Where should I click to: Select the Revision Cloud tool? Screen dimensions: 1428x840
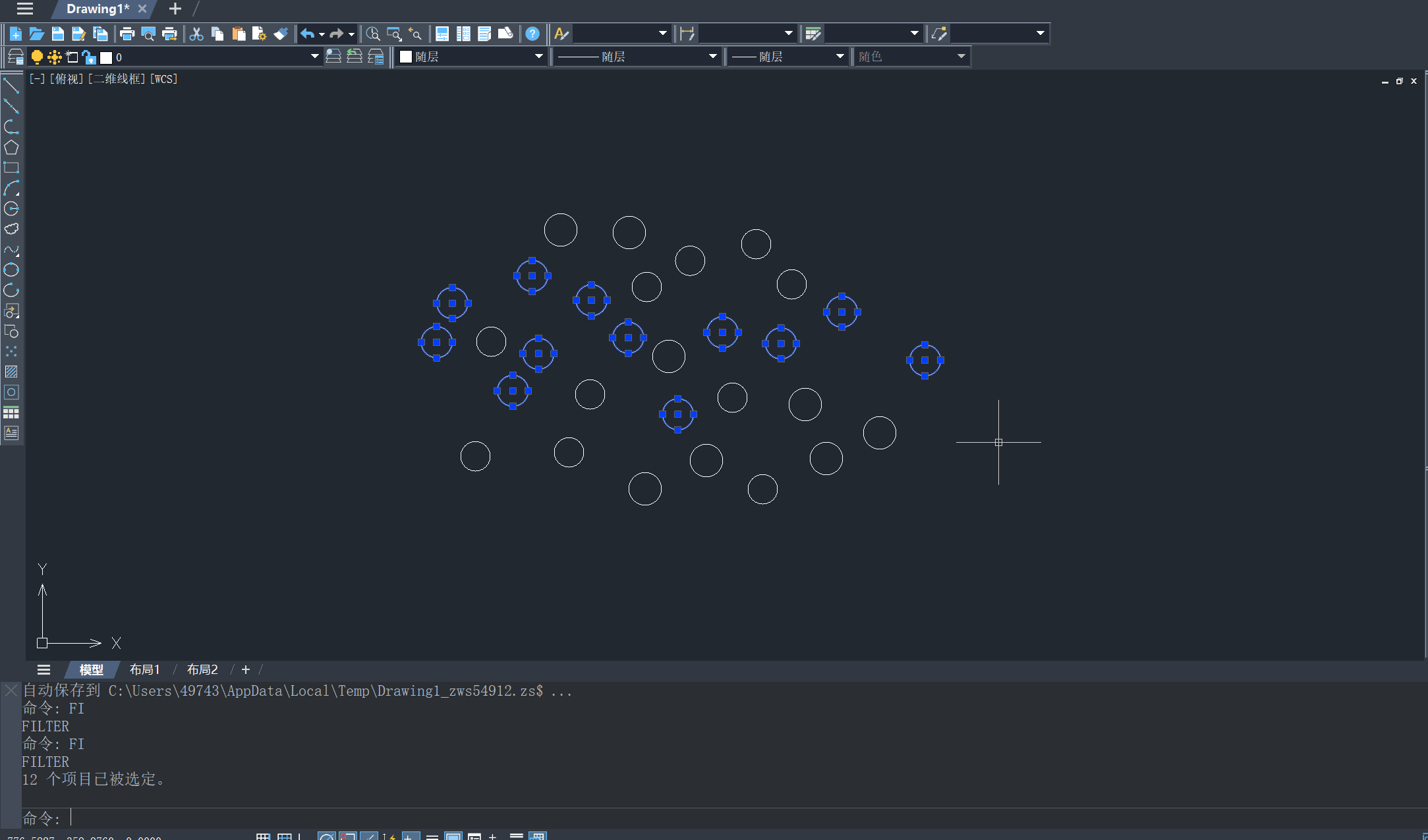tap(11, 229)
